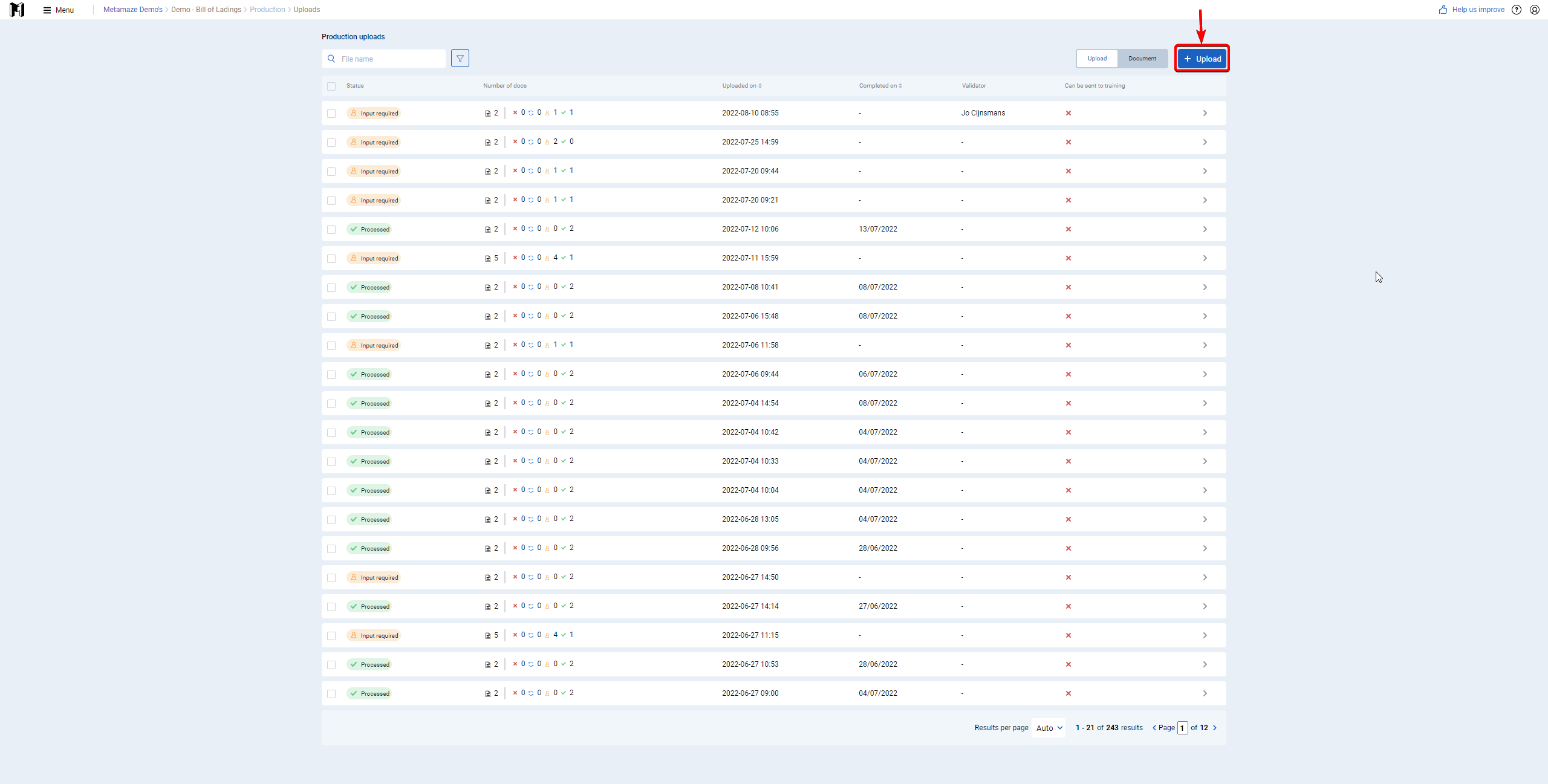Open chevron for the 2022-07-08 10:41 upload
This screenshot has height=784, width=1548.
[x=1205, y=287]
